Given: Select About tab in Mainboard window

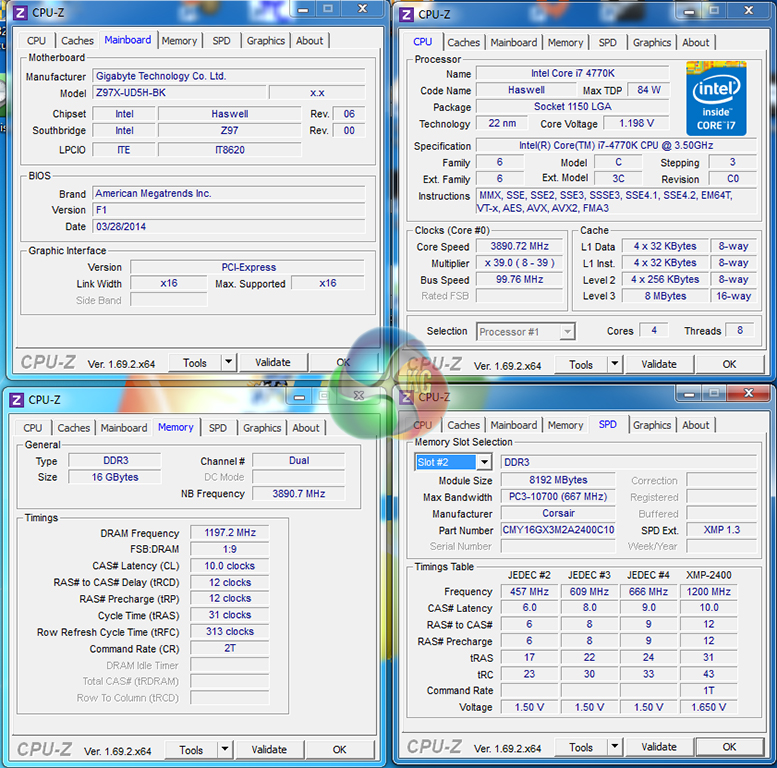Looking at the screenshot, I should coord(309,41).
